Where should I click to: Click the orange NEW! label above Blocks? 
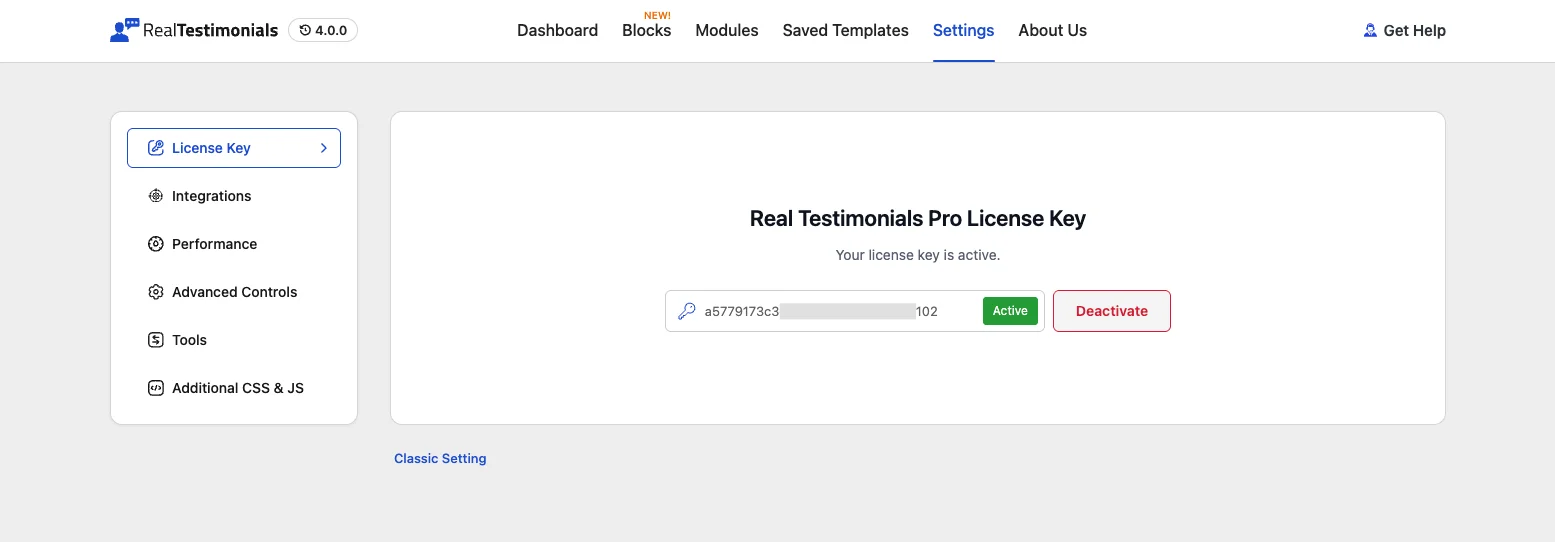click(x=657, y=15)
